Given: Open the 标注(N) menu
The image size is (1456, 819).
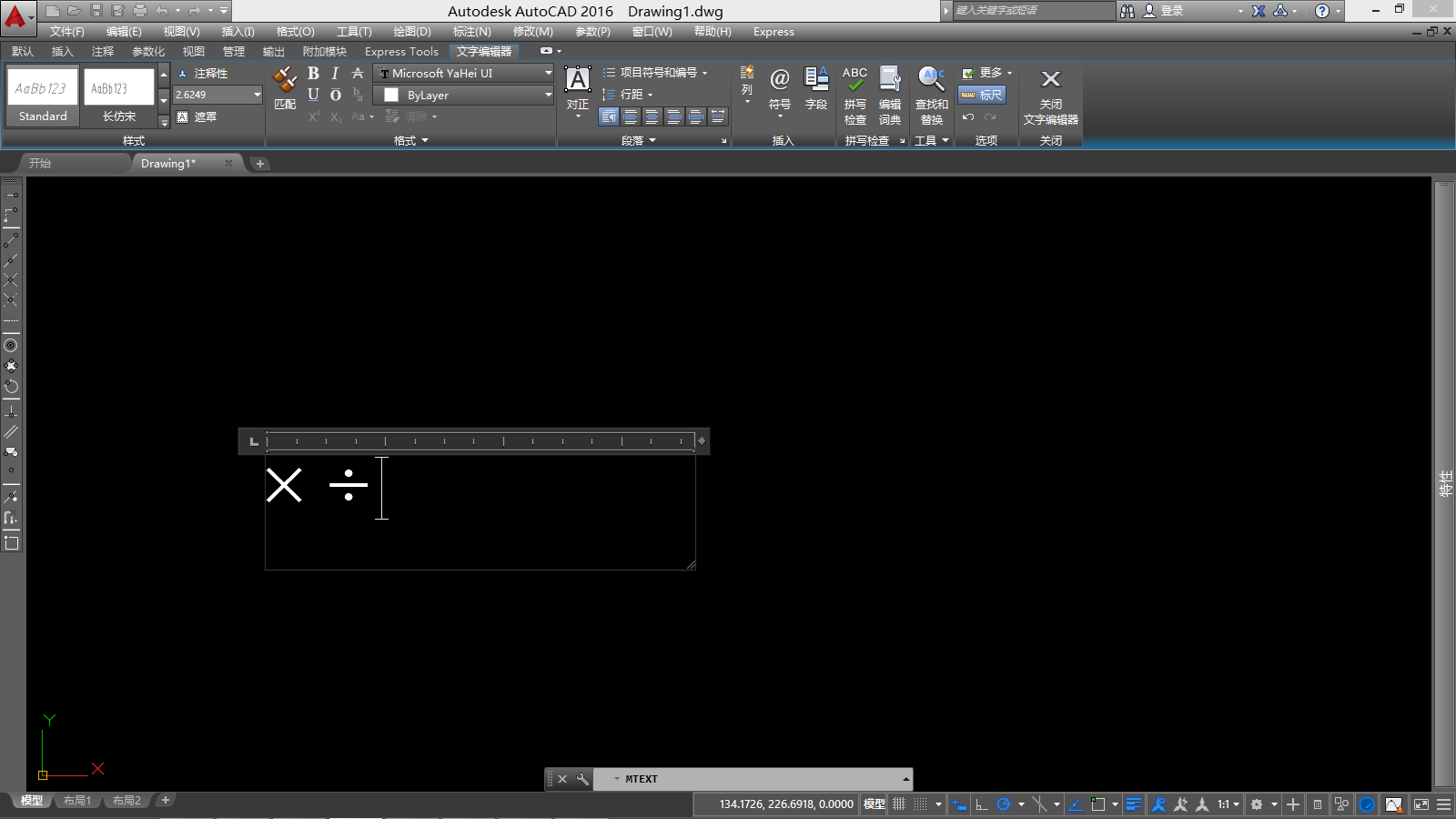Looking at the screenshot, I should pos(472,31).
